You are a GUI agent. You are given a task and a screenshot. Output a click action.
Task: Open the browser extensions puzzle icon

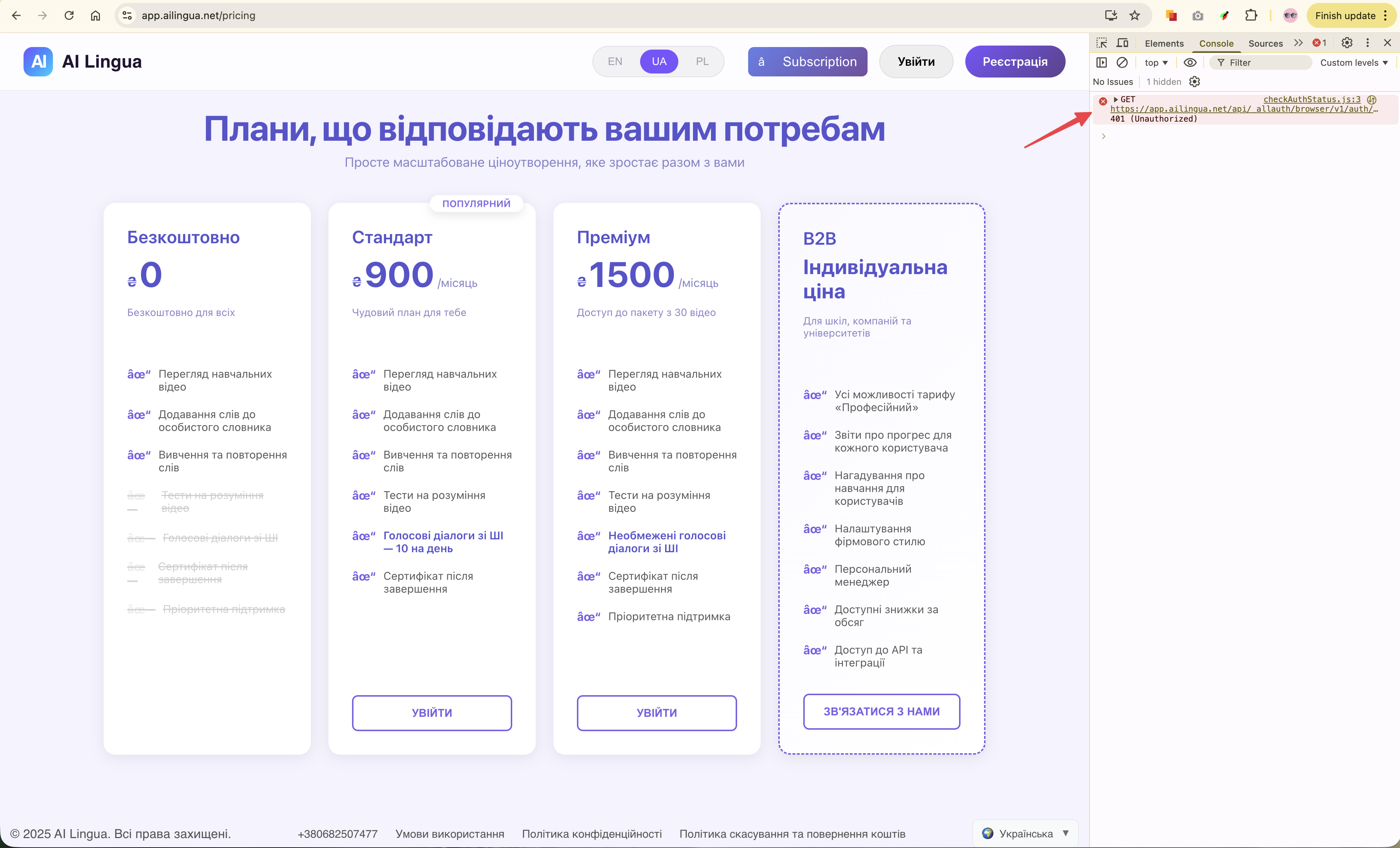pos(1250,15)
